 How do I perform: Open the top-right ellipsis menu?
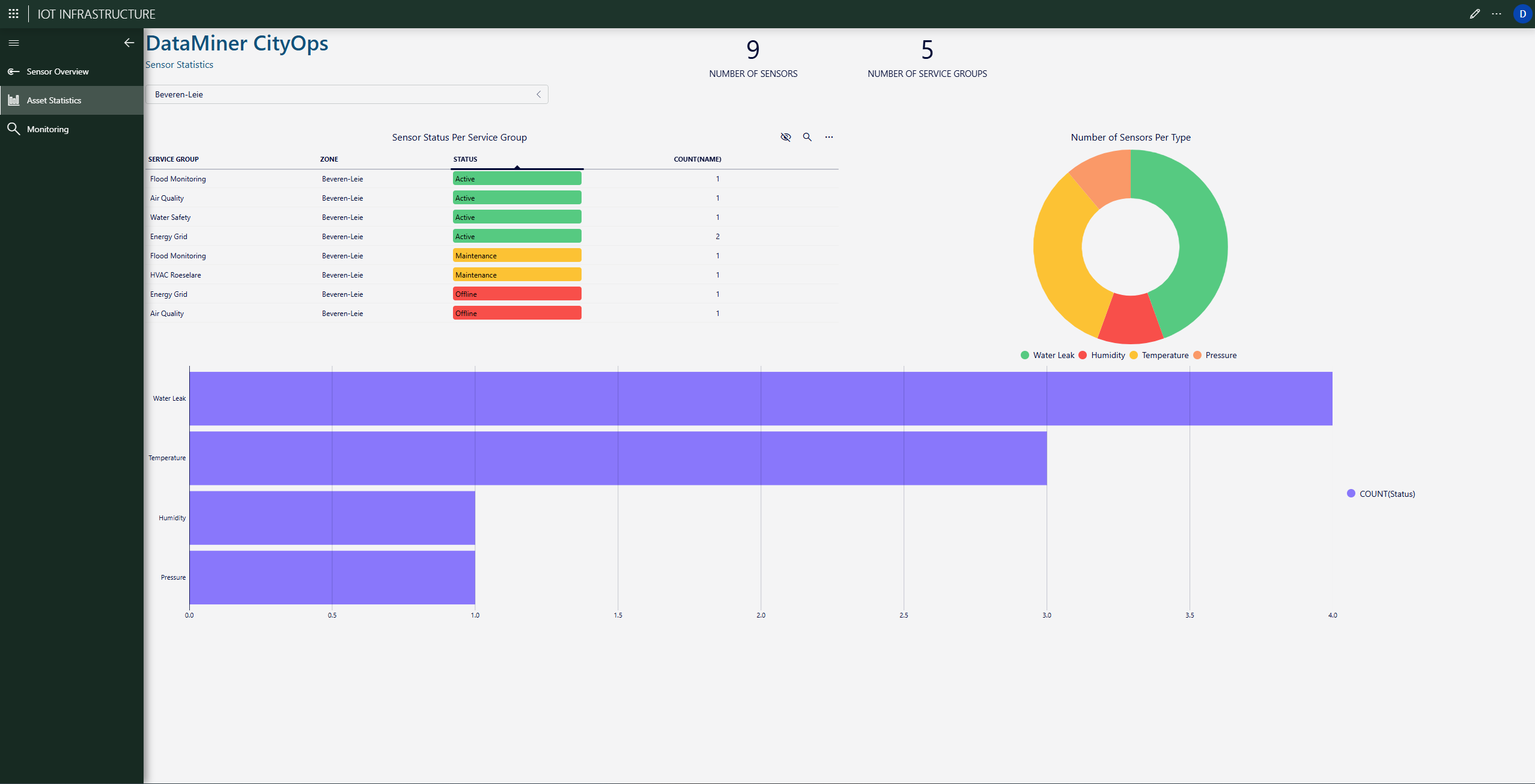pyautogui.click(x=1497, y=14)
